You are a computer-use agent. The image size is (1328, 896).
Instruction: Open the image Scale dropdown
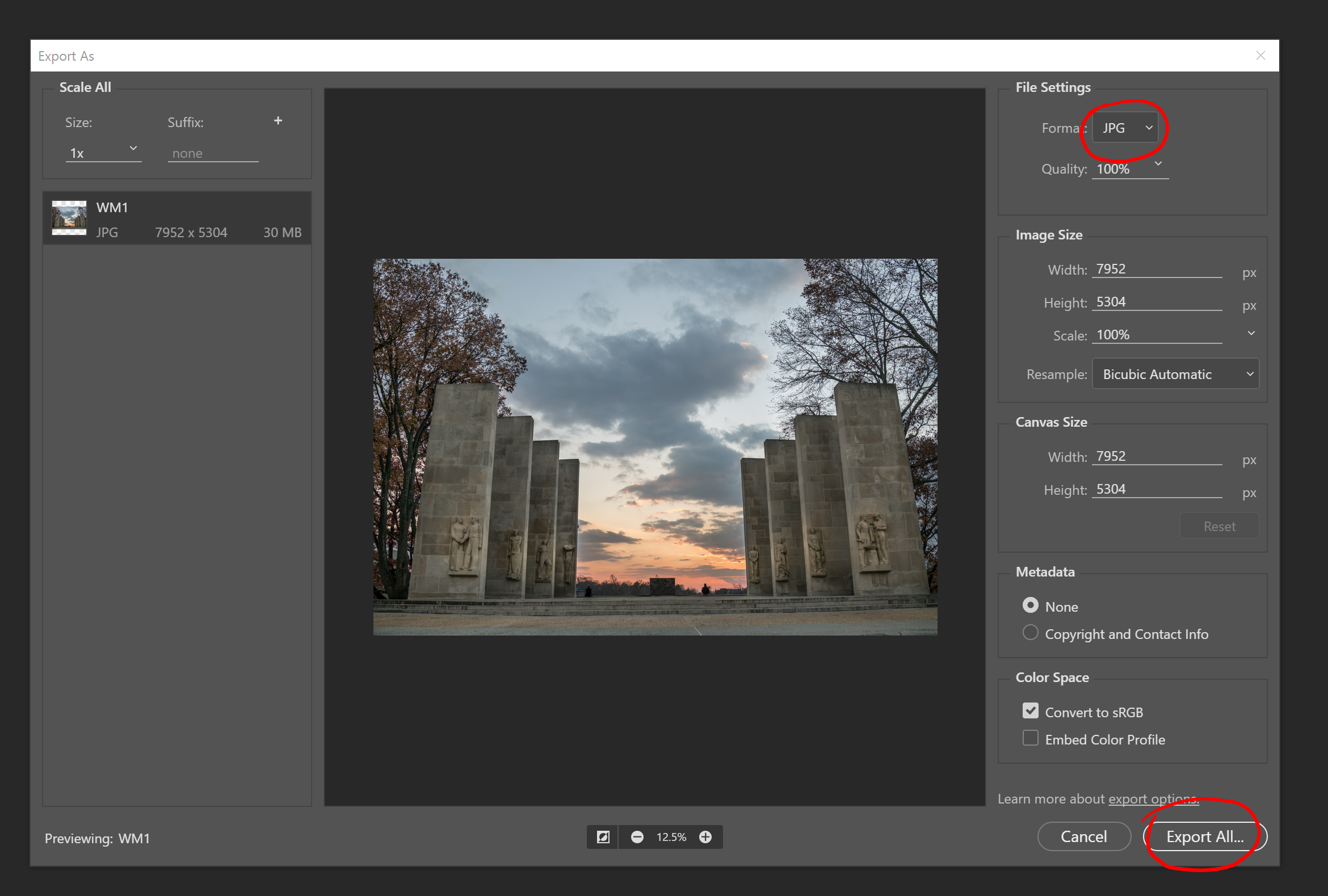tap(1251, 333)
